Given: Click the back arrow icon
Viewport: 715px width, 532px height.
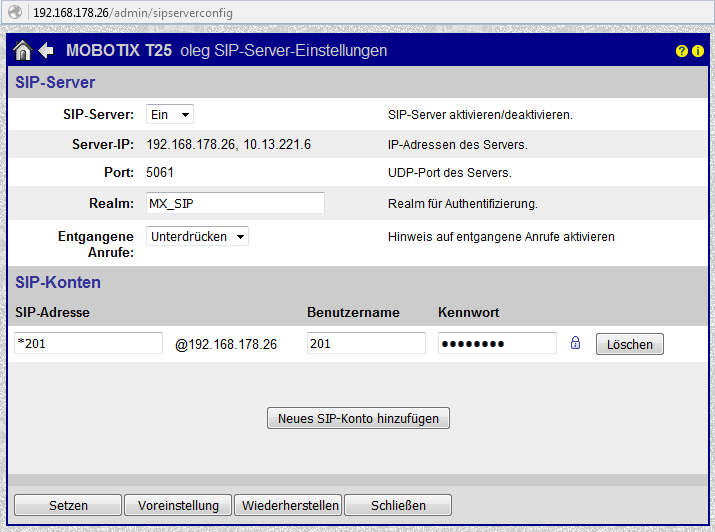Looking at the screenshot, I should point(46,50).
